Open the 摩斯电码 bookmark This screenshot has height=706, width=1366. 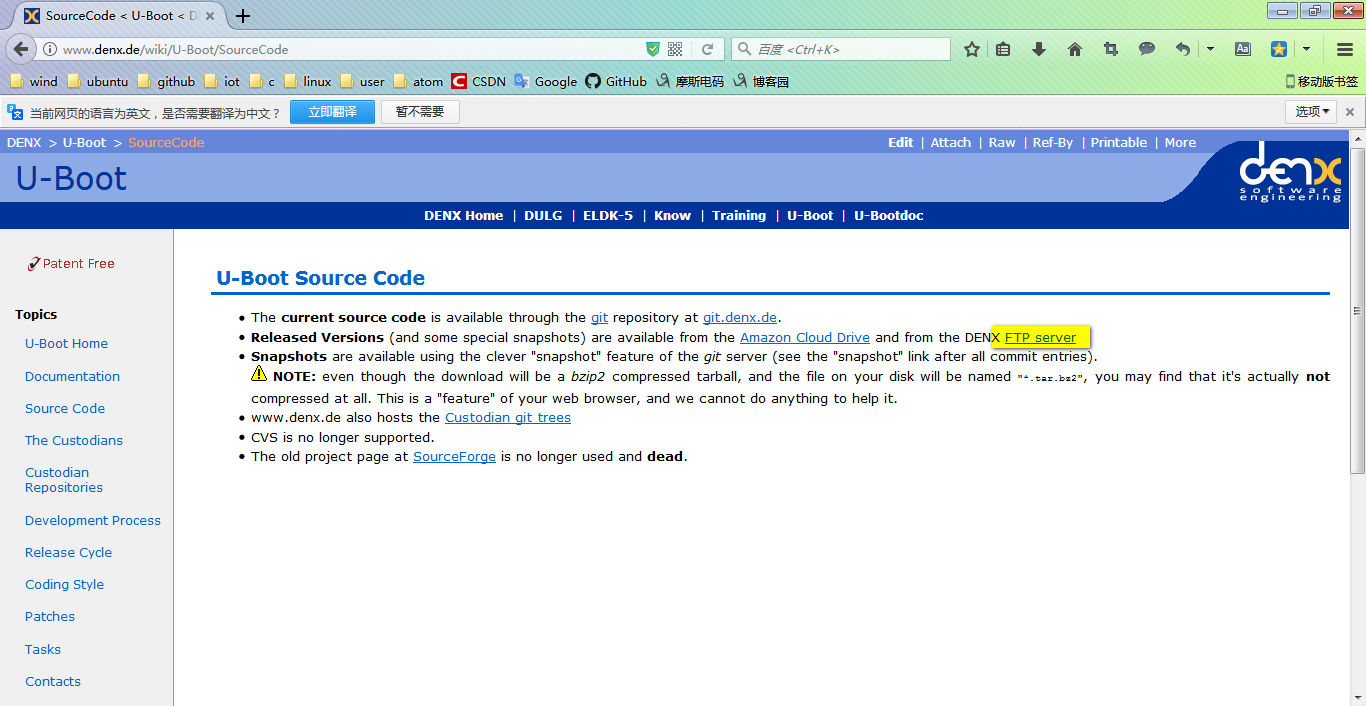click(690, 81)
